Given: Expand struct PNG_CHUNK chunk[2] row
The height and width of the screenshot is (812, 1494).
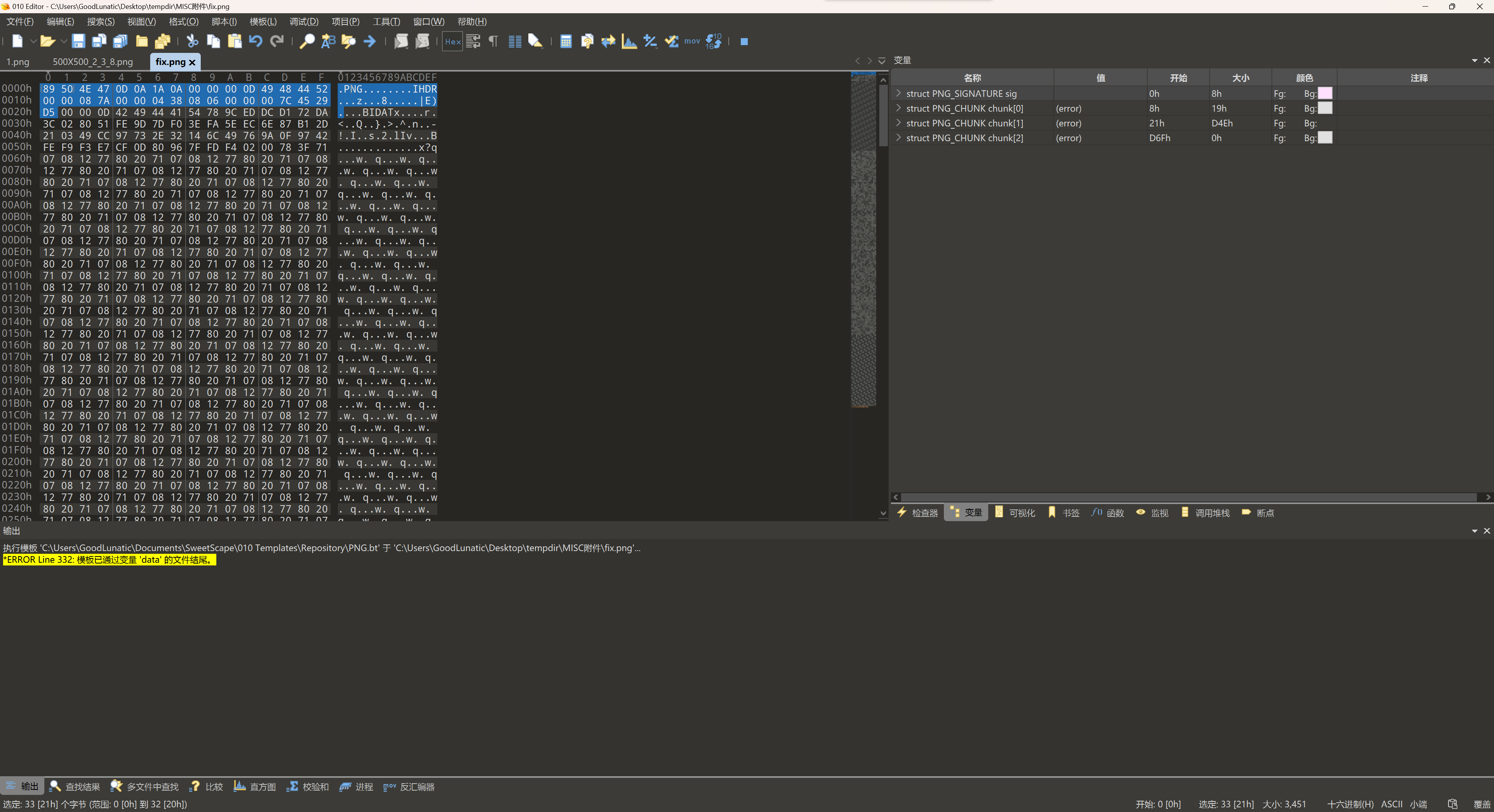Looking at the screenshot, I should 898,137.
